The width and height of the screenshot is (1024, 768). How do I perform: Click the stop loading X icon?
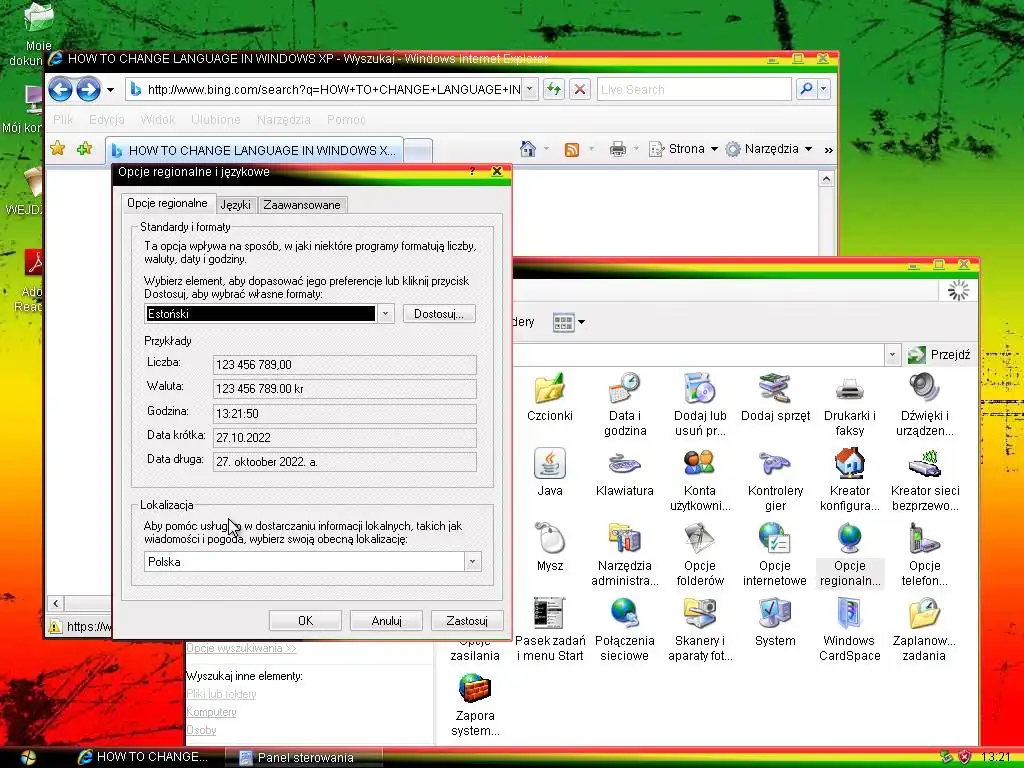pos(579,89)
